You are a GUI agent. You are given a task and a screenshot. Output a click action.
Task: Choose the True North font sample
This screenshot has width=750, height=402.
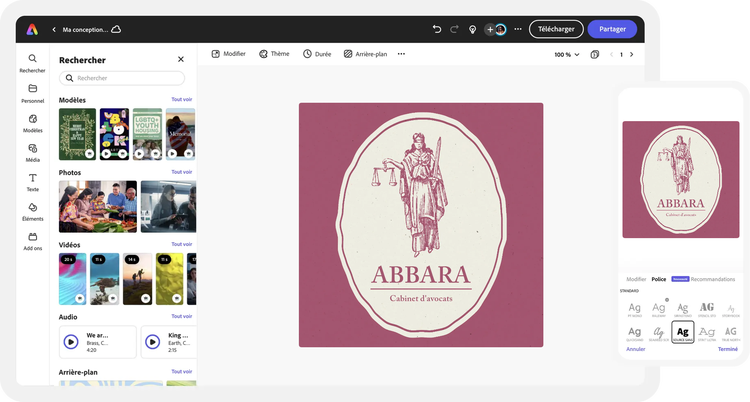[731, 333]
